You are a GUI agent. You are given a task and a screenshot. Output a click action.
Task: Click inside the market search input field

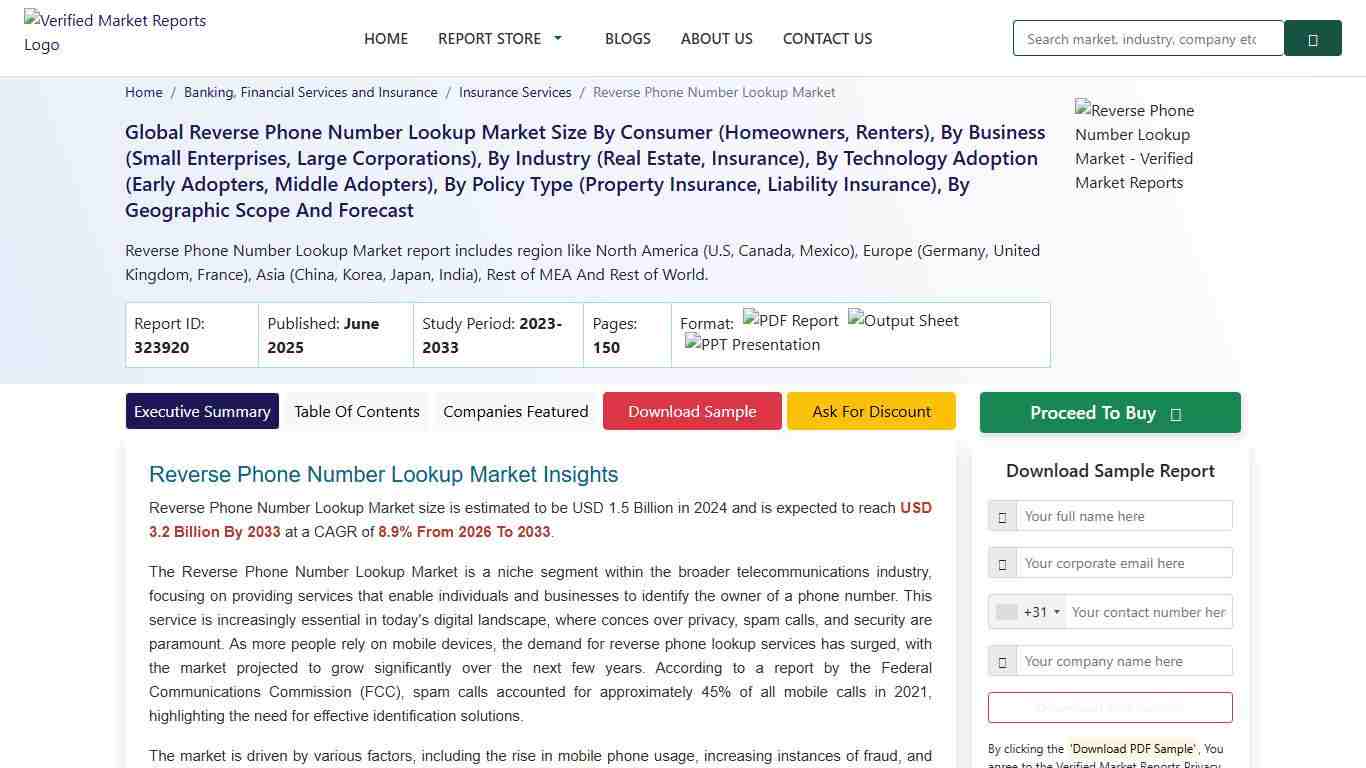coord(1148,38)
